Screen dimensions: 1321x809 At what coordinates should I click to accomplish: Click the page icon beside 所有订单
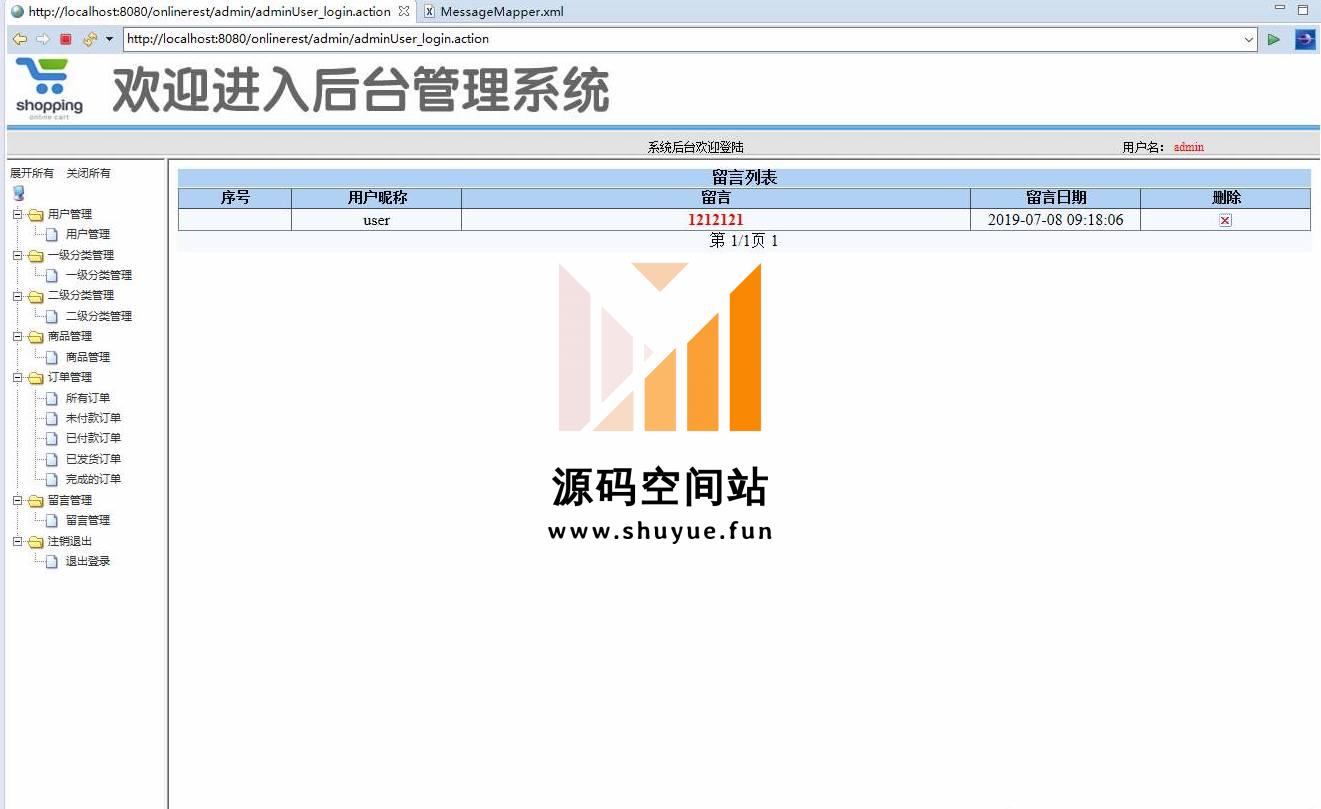[x=52, y=398]
